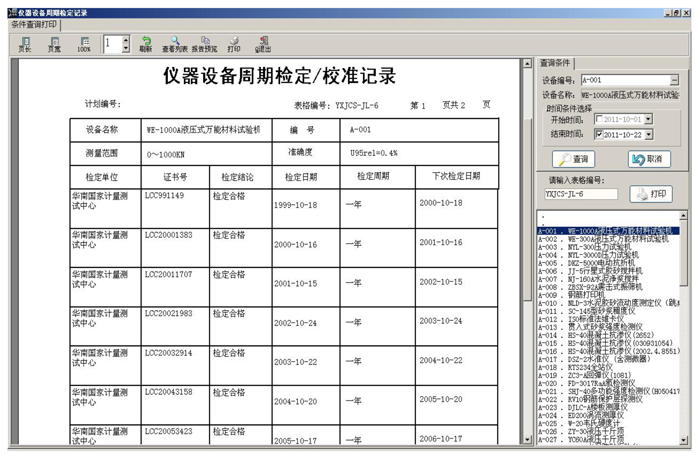The width and height of the screenshot is (700, 460).
Task: Open the 开始时间 date dropdown arrow
Action: point(648,119)
